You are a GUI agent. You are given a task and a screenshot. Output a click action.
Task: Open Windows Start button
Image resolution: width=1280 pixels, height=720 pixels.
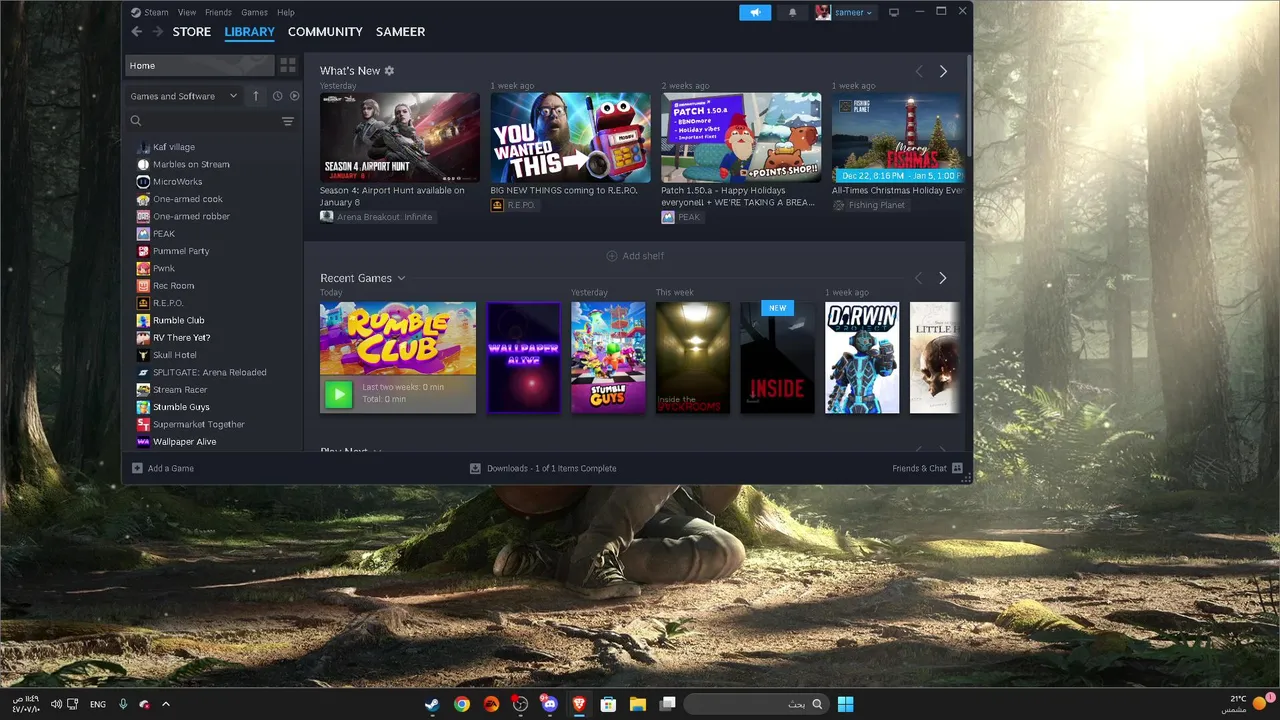pos(846,704)
